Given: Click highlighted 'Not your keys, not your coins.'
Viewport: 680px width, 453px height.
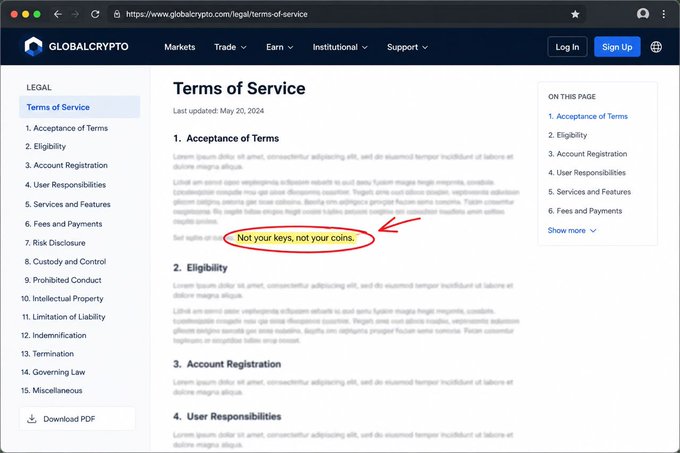Looking at the screenshot, I should [296, 238].
